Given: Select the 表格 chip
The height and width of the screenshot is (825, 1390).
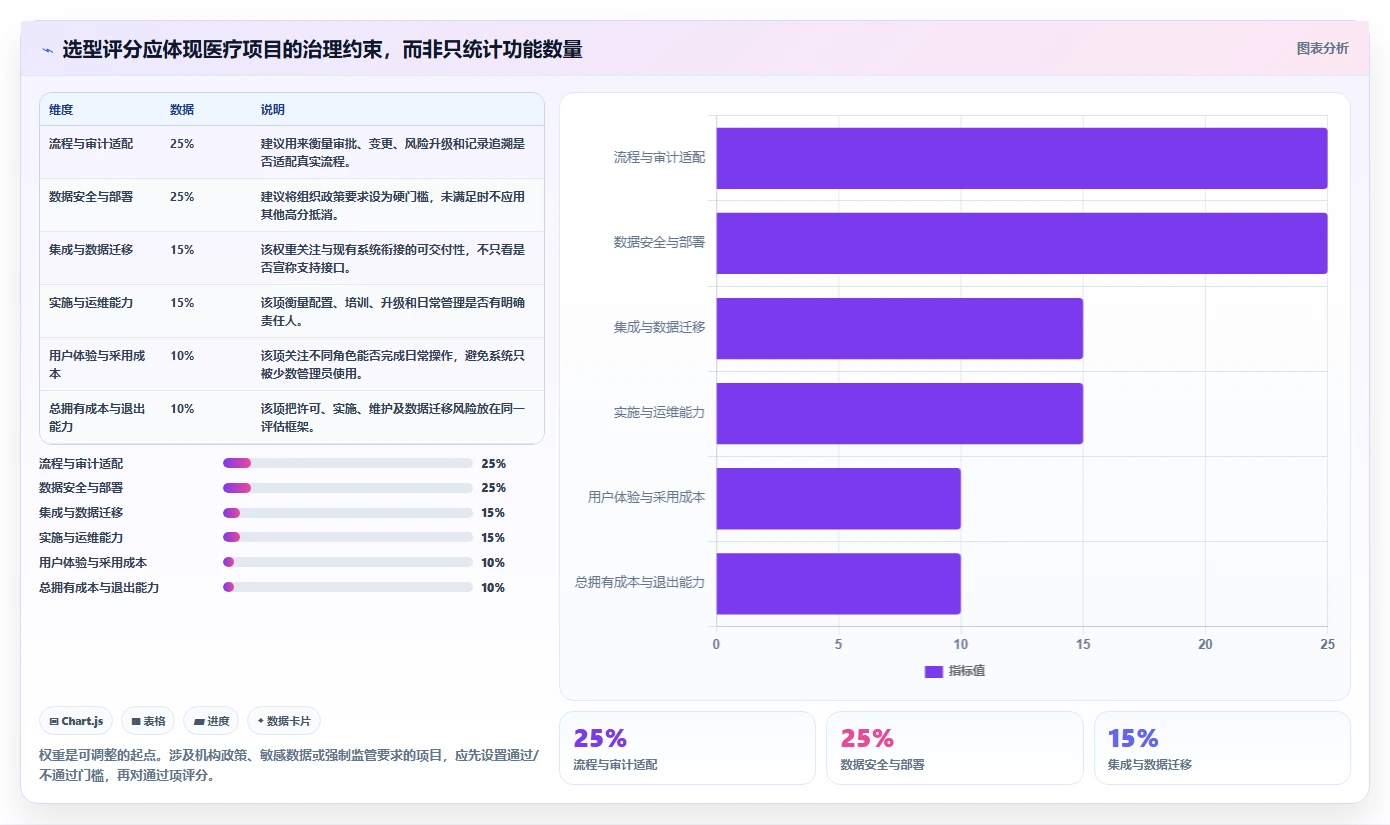Looking at the screenshot, I should [148, 721].
